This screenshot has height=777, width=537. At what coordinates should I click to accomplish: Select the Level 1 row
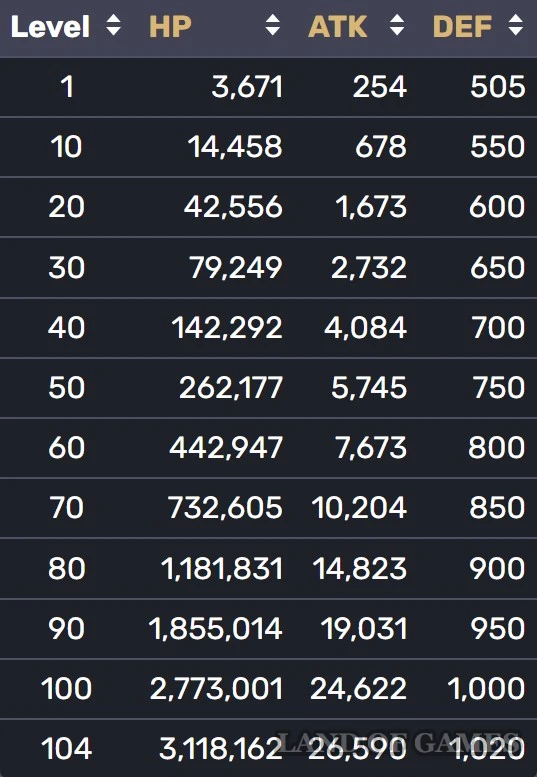268,87
